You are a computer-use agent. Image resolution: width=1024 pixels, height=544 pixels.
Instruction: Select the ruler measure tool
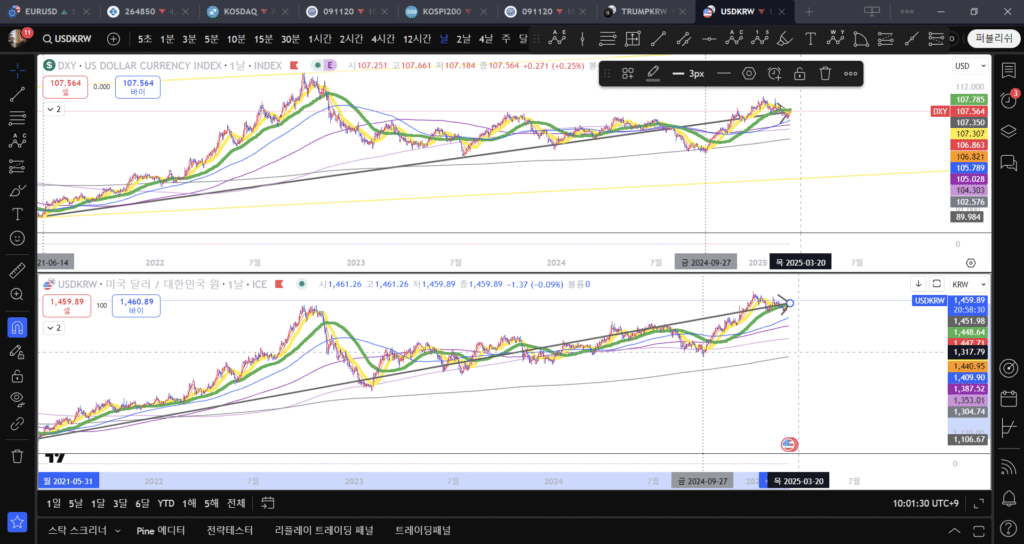point(18,270)
